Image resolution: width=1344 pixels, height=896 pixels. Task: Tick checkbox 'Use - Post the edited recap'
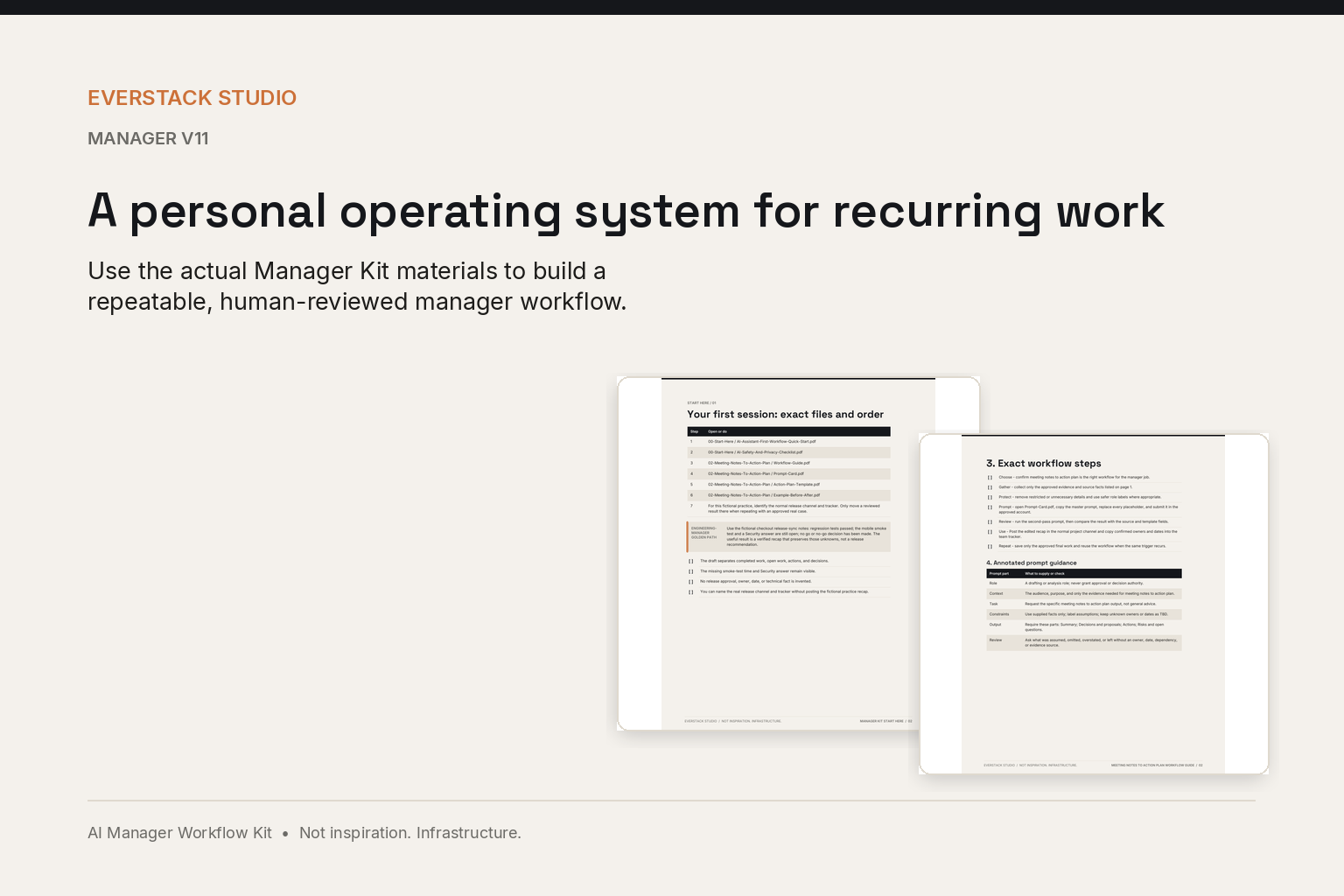coord(990,531)
